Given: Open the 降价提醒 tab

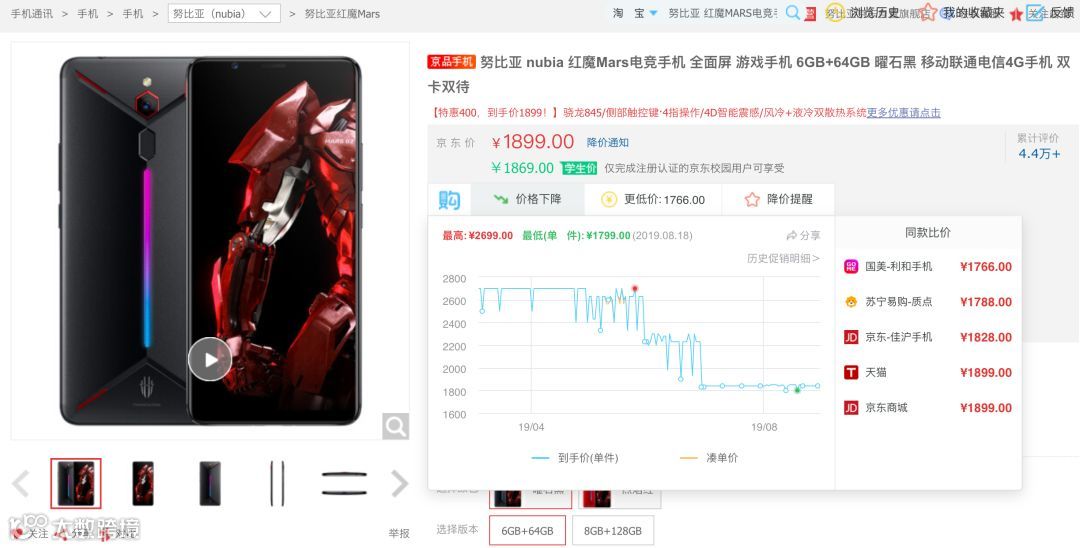Looking at the screenshot, I should 778,199.
